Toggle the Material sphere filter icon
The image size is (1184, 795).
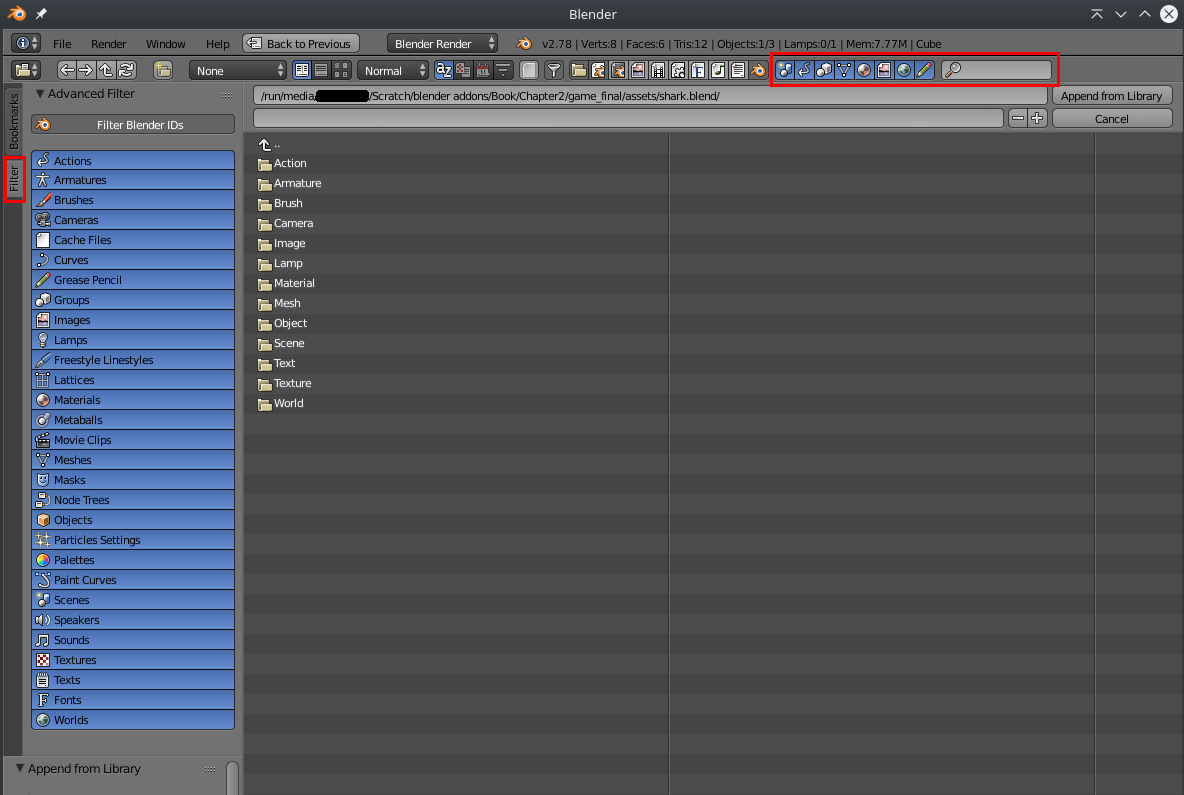coord(864,70)
